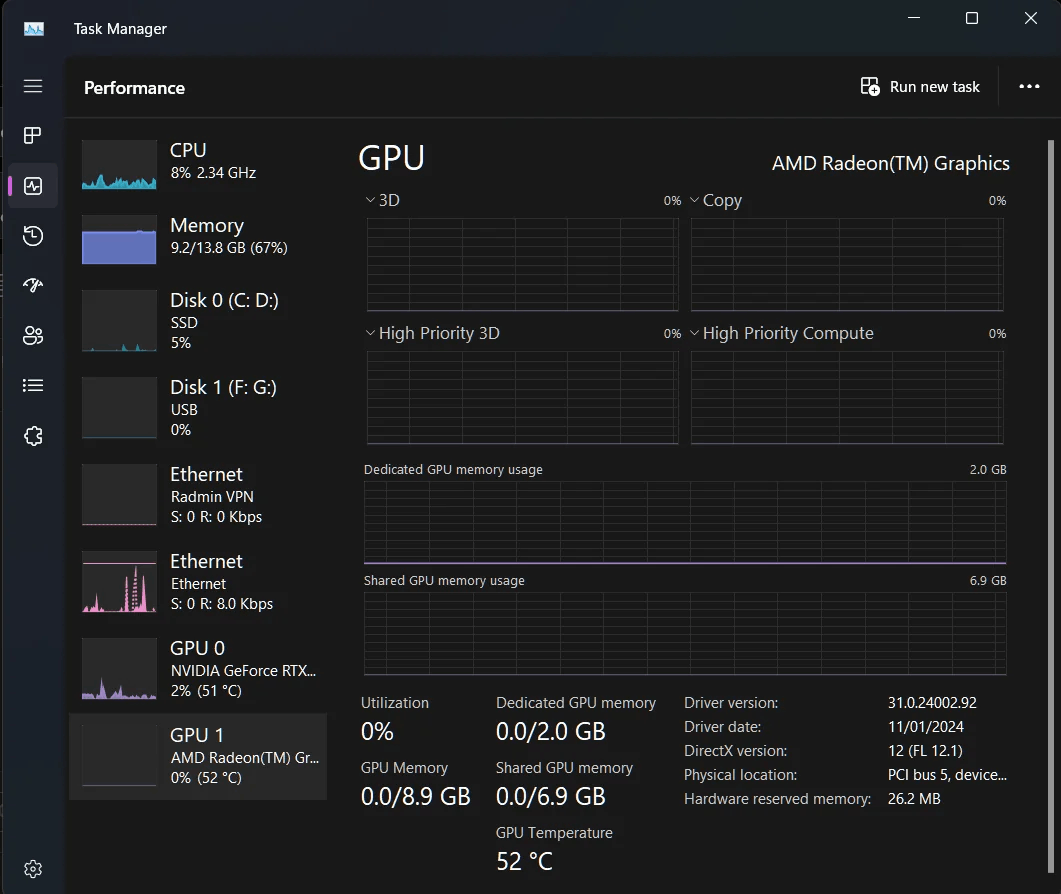1061x894 pixels.
Task: Select GPU 1 AMD Radeon item
Action: (198, 756)
